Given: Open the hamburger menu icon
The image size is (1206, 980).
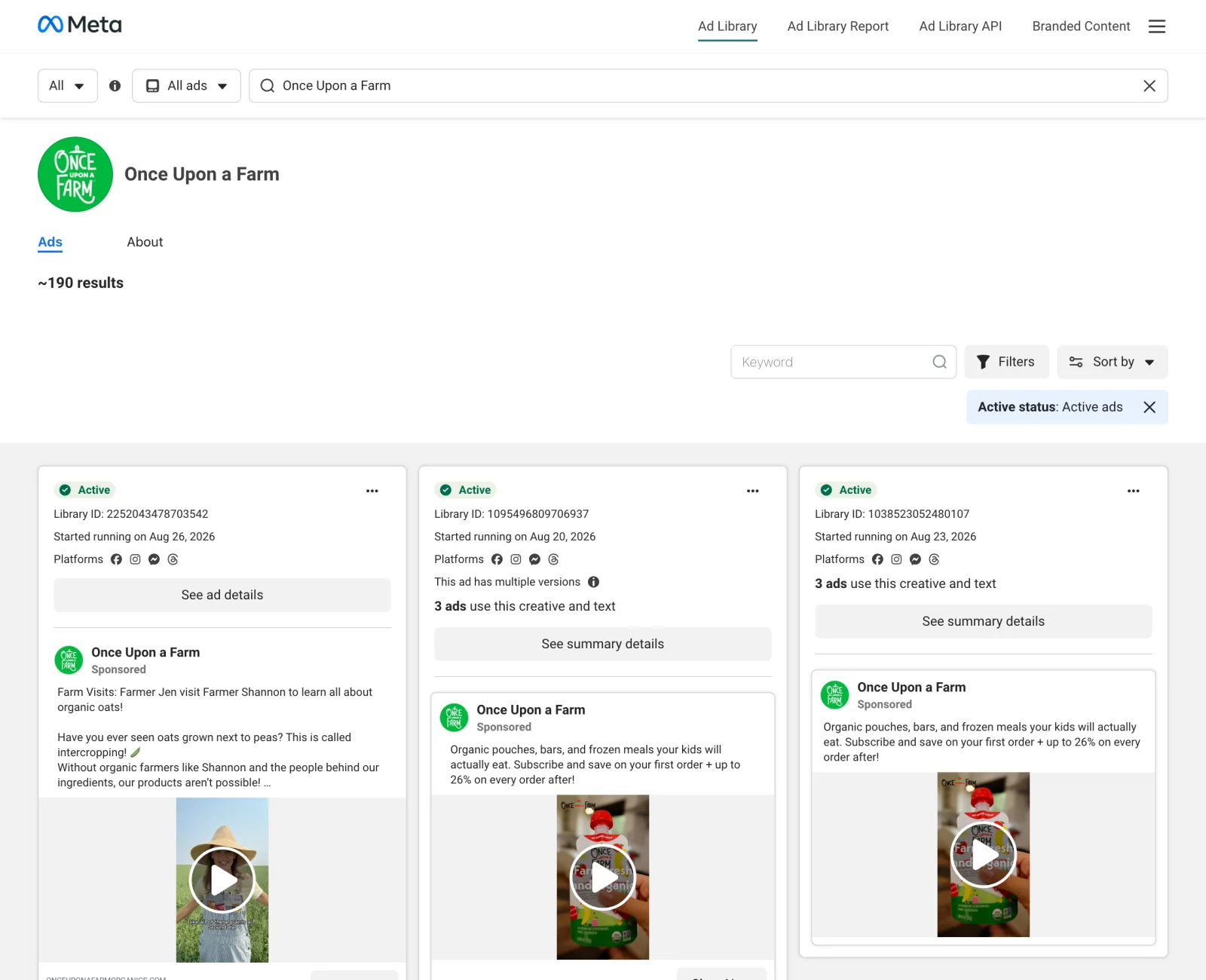Looking at the screenshot, I should coord(1156,26).
